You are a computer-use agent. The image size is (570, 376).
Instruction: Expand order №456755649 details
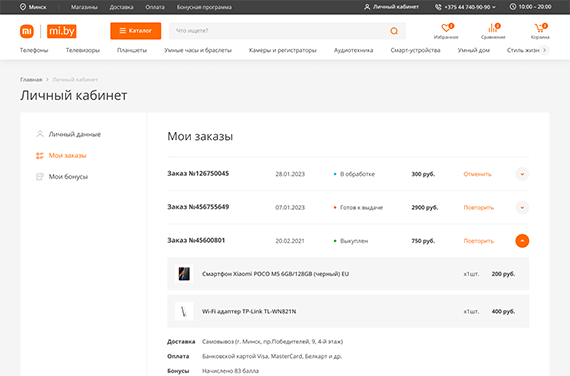[x=522, y=208]
